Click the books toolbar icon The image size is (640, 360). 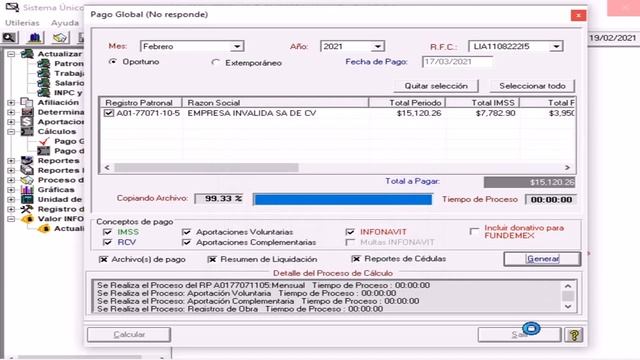tap(35, 38)
